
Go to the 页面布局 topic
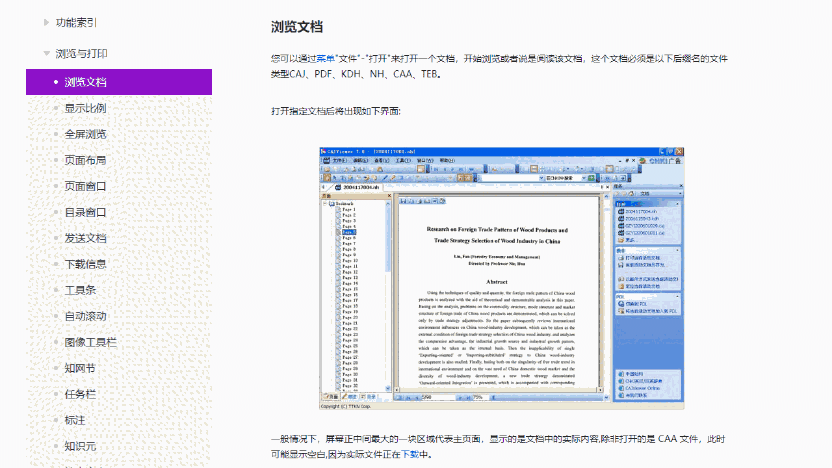click(85, 160)
